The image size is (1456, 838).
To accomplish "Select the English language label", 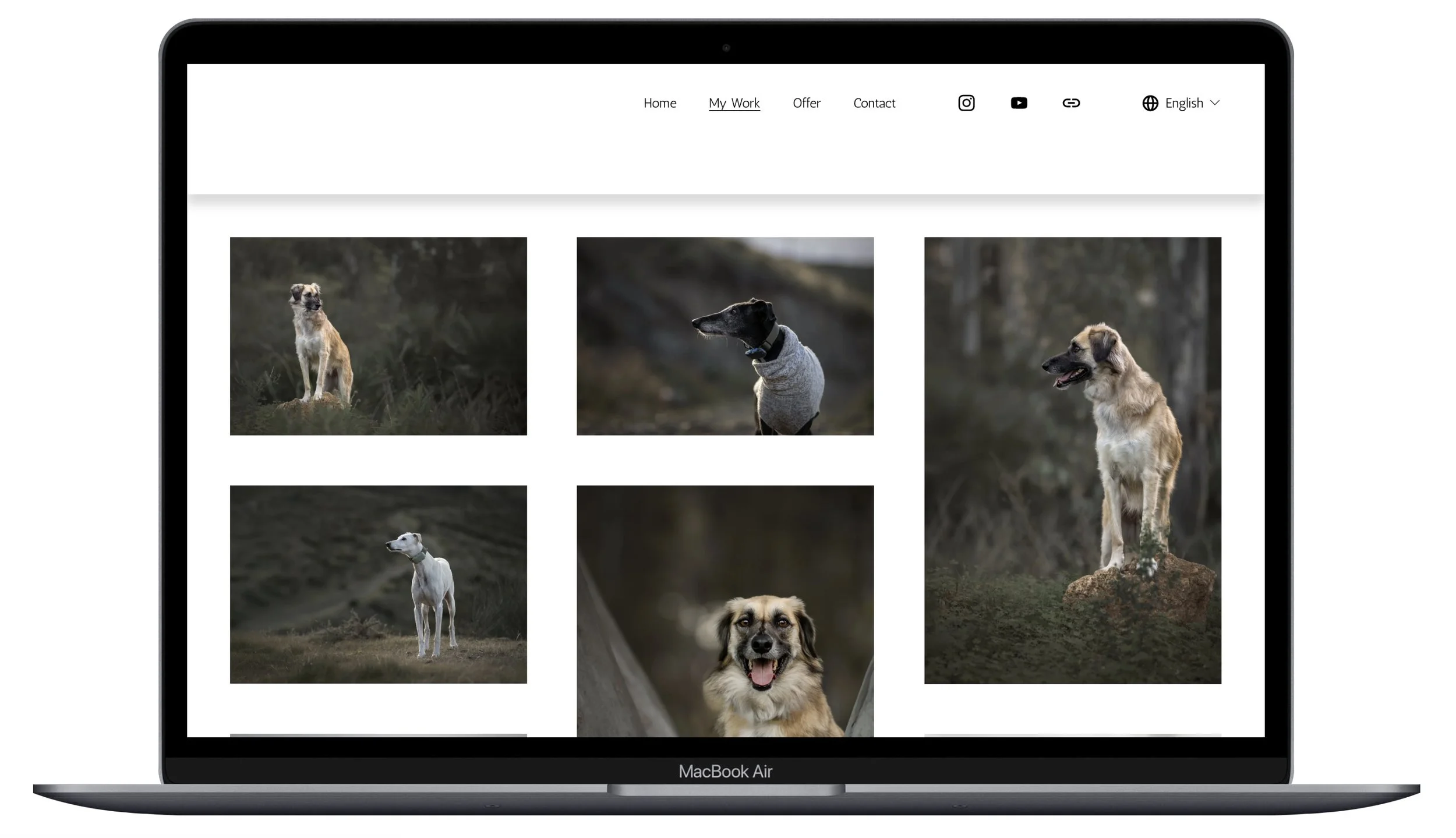I will tap(1183, 103).
